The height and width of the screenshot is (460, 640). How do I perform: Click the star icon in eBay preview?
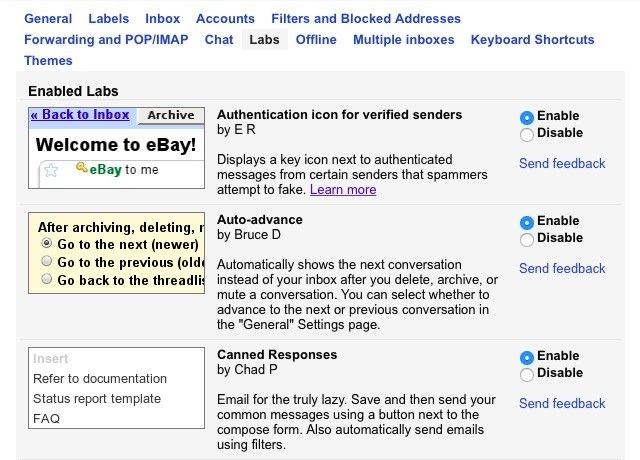(52, 170)
